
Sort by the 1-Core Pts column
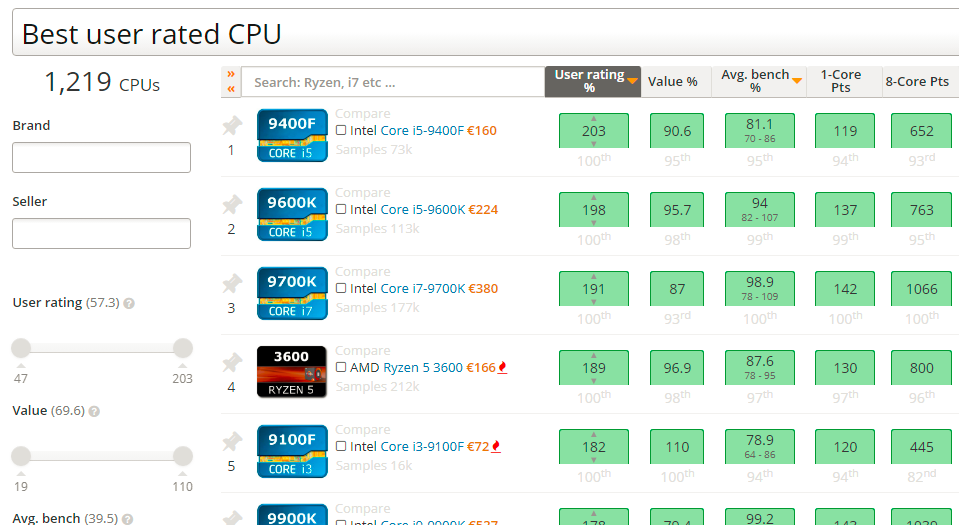coord(844,81)
